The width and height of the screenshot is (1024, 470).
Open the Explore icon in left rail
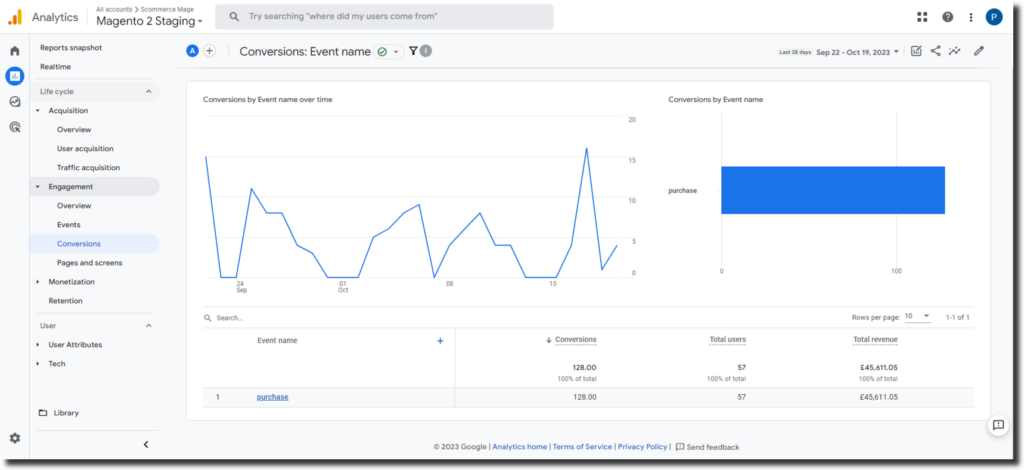pyautogui.click(x=14, y=101)
